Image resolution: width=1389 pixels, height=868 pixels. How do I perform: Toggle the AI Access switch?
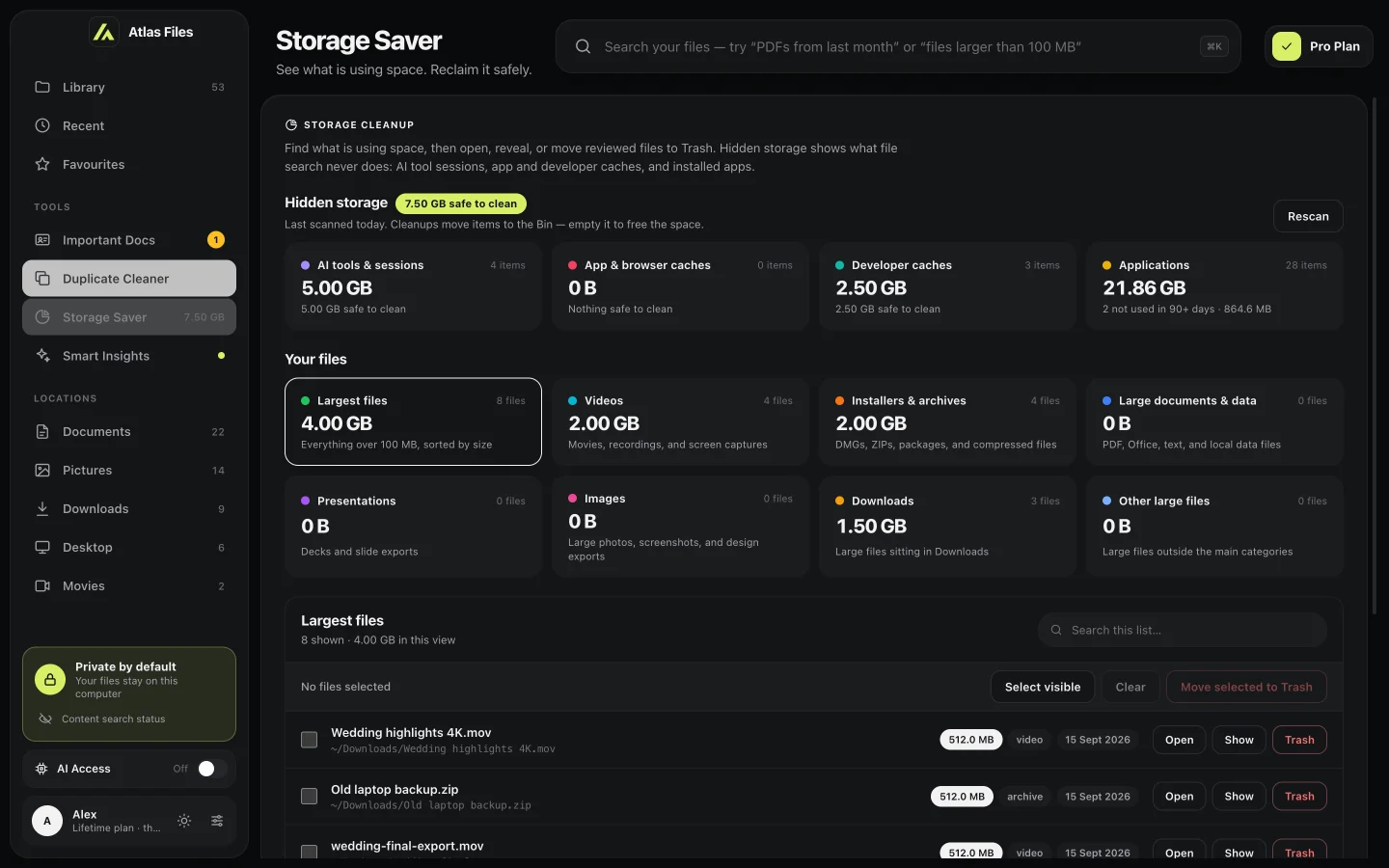coord(212,769)
